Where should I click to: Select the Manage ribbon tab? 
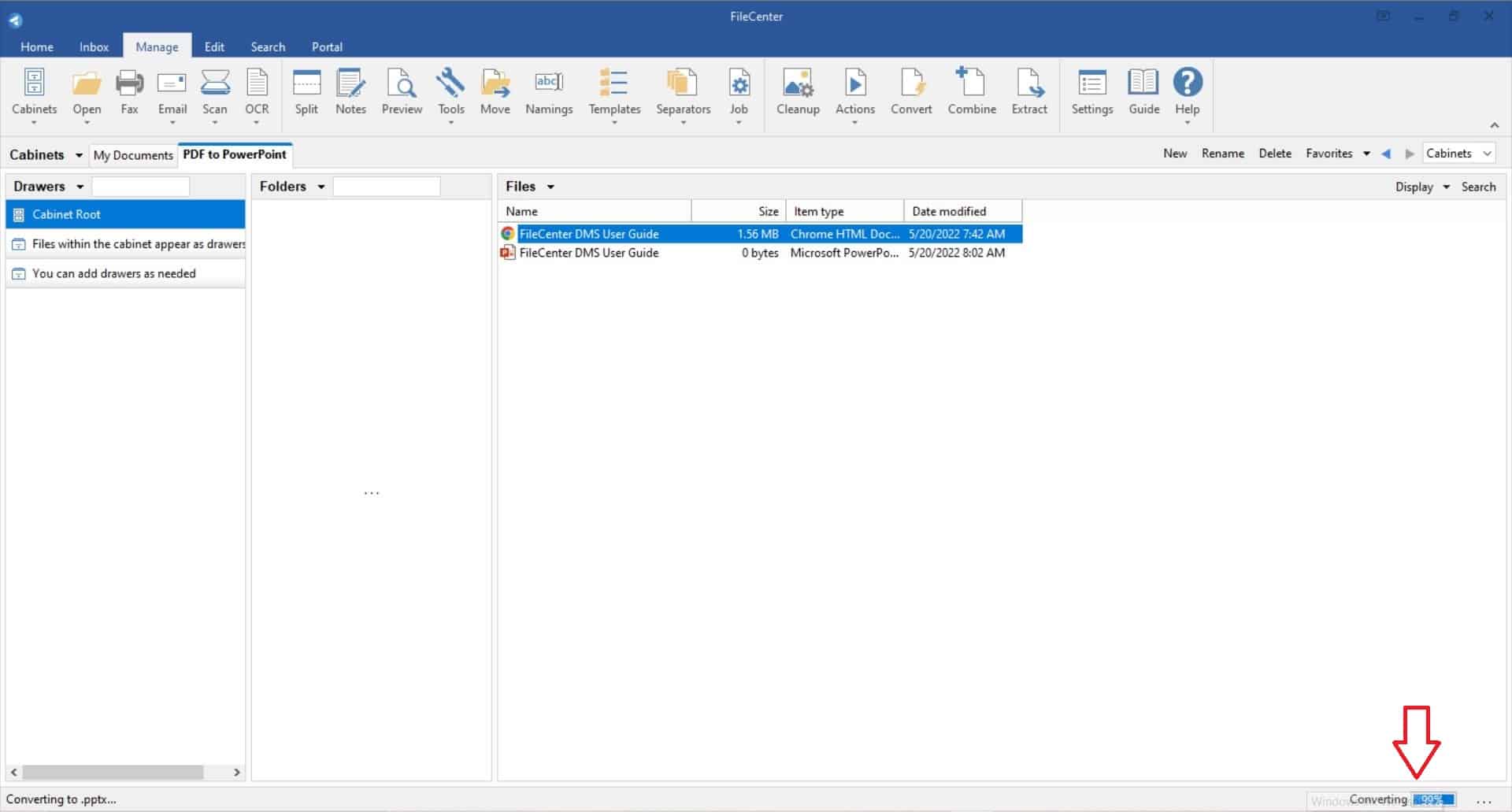157,46
